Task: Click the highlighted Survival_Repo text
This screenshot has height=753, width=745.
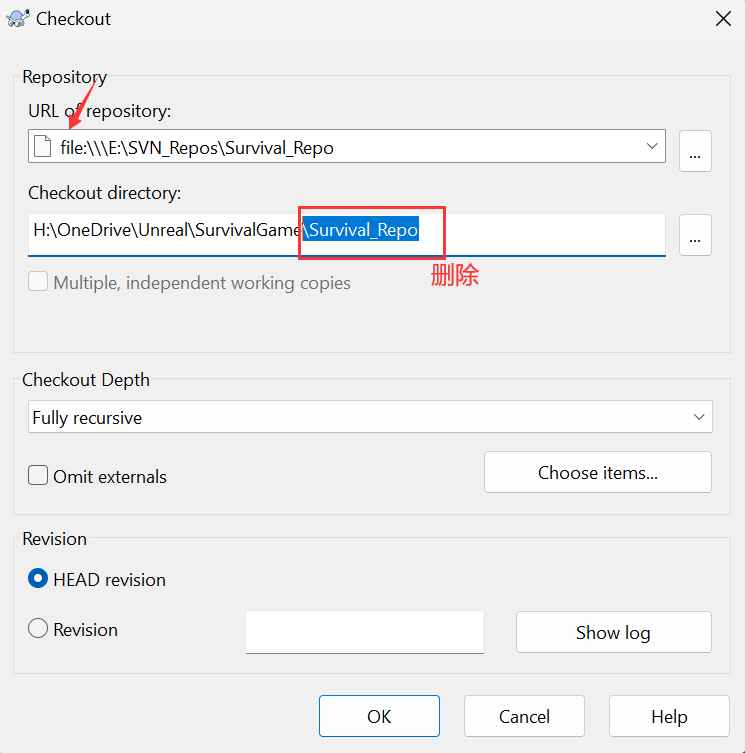Action: 363,231
